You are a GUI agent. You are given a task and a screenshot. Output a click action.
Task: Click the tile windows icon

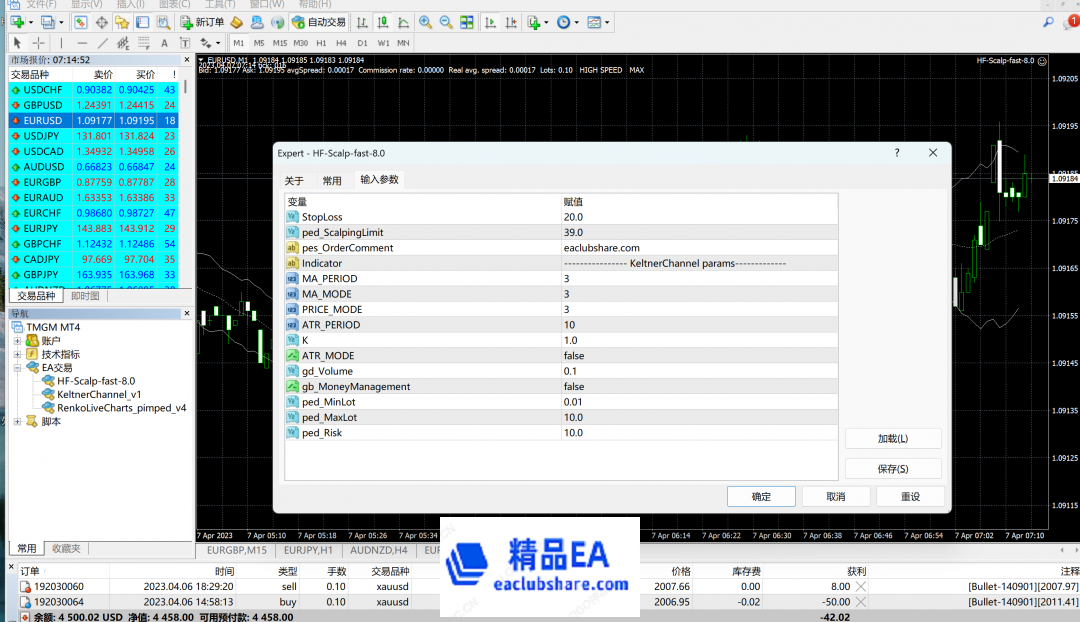466,22
